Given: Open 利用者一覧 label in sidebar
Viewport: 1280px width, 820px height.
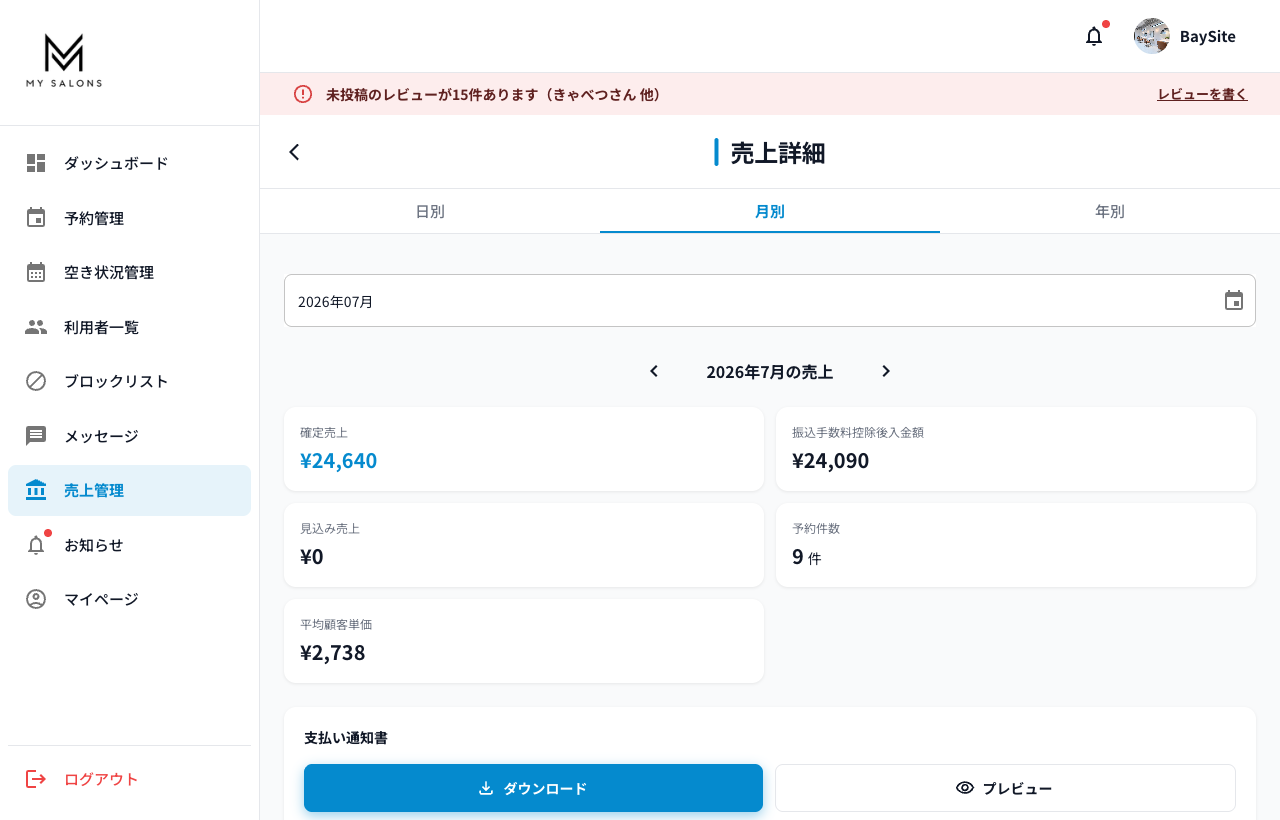Looking at the screenshot, I should pyautogui.click(x=101, y=327).
